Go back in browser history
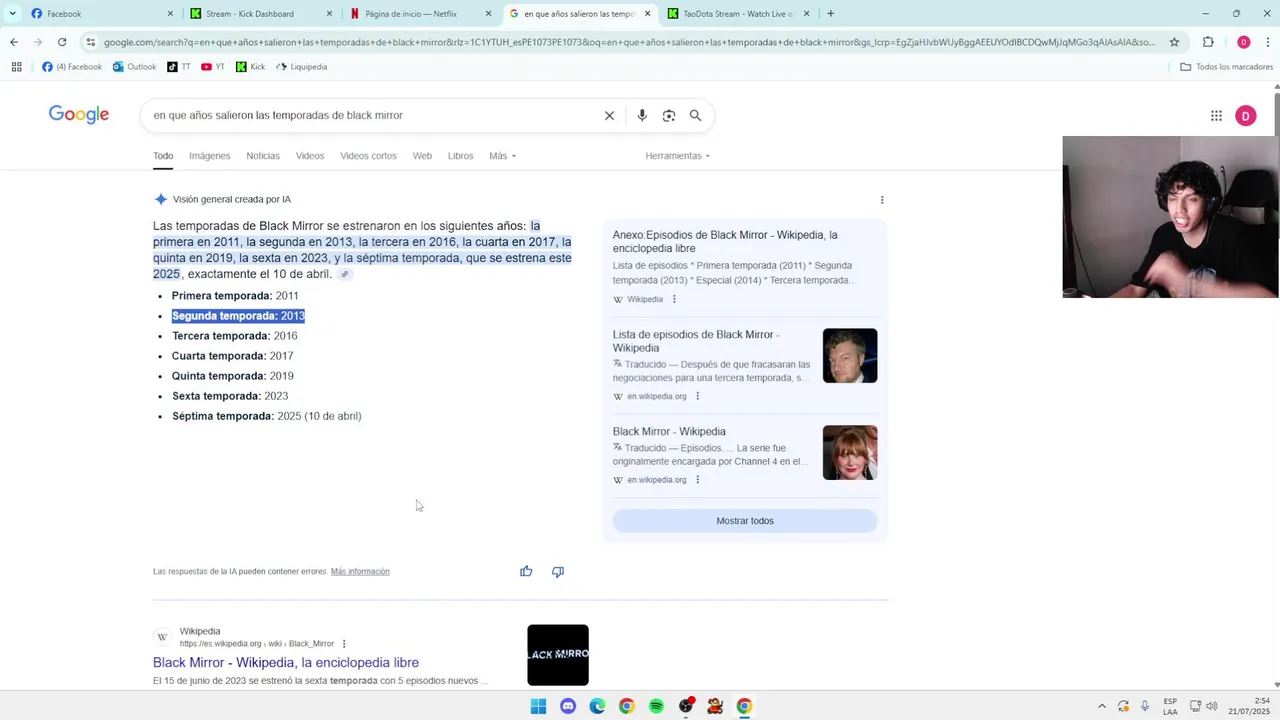This screenshot has height=720, width=1280. point(14,42)
